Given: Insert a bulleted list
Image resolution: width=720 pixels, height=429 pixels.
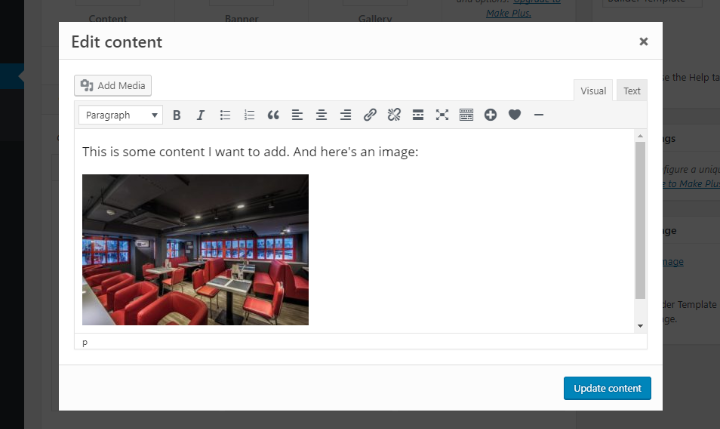Looking at the screenshot, I should click(225, 115).
